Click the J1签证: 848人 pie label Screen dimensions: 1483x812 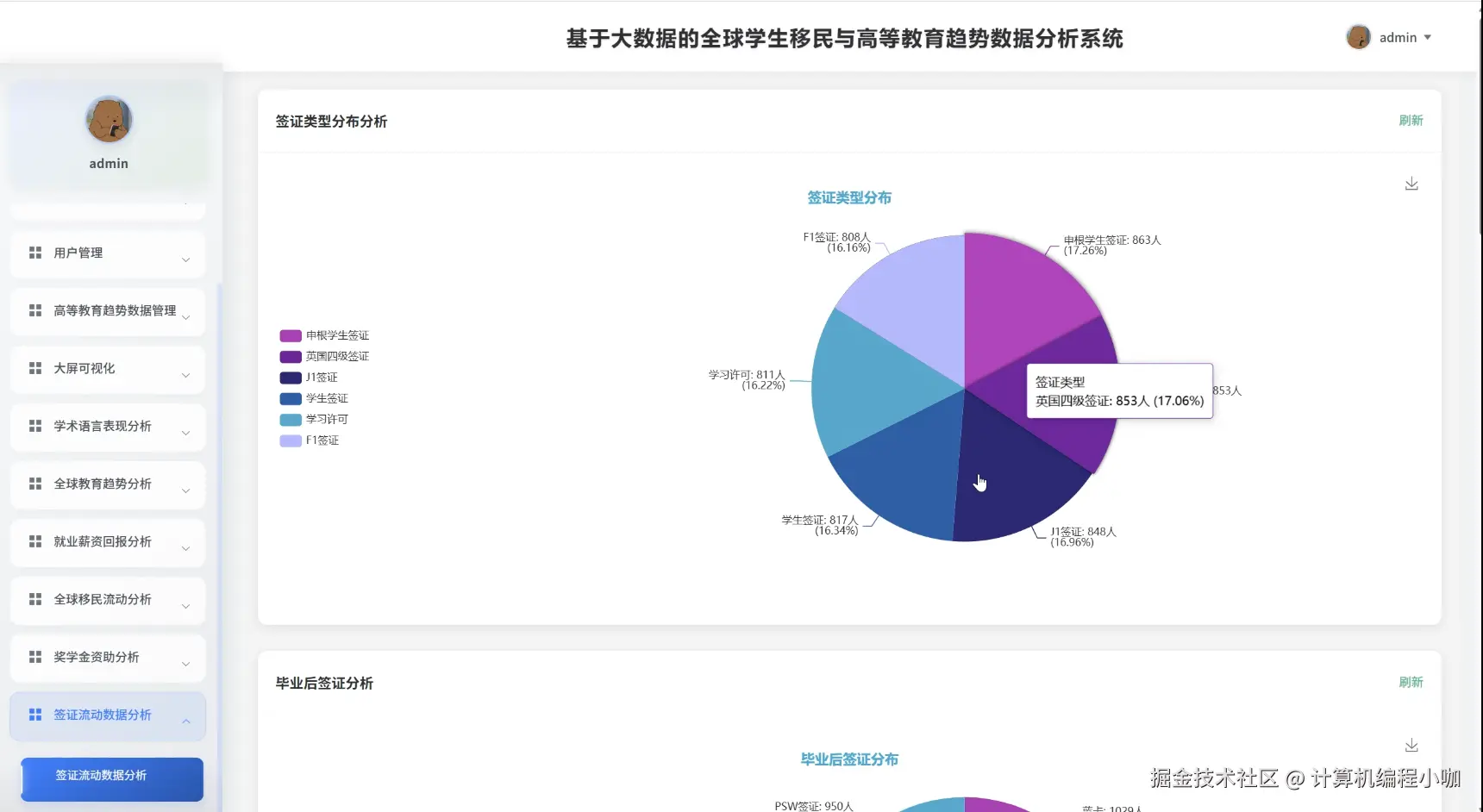(1083, 537)
